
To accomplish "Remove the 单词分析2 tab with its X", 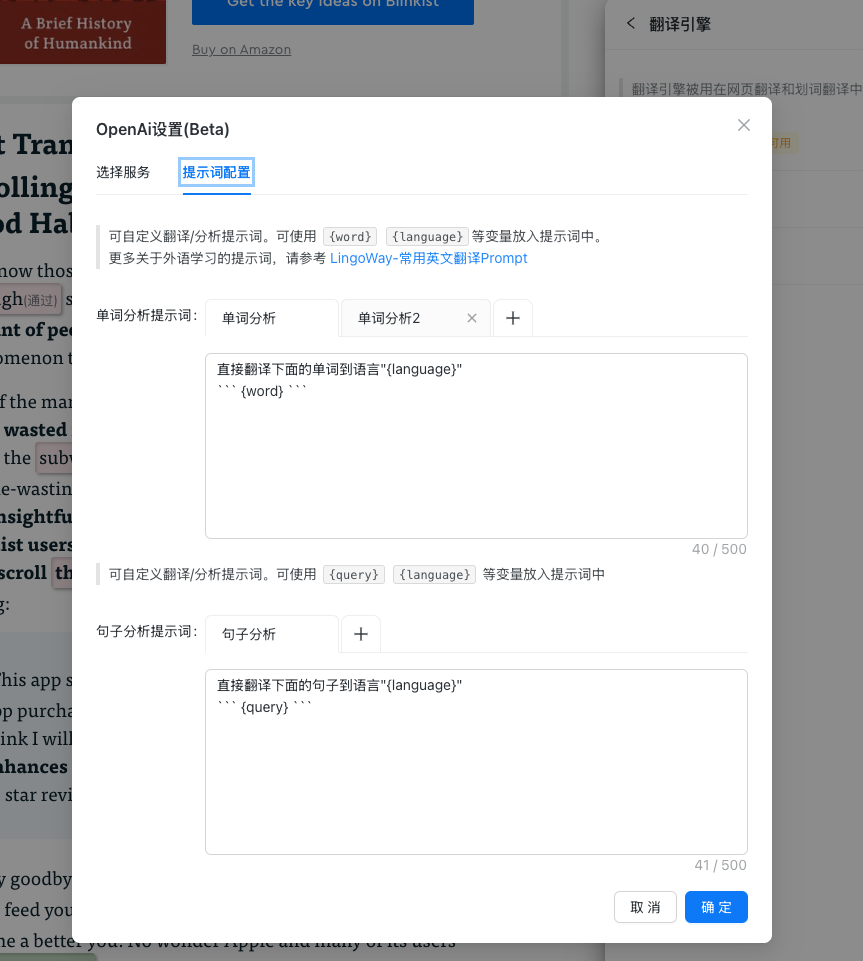I will 472,318.
